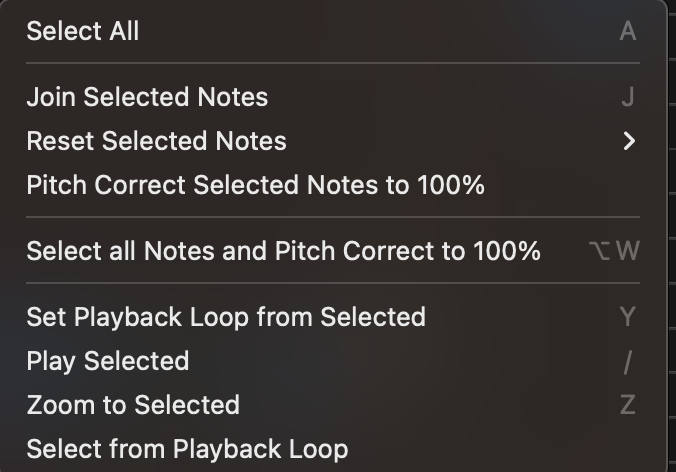The width and height of the screenshot is (676, 472).
Task: Merge the selected notes via Join entry
Action: [147, 97]
